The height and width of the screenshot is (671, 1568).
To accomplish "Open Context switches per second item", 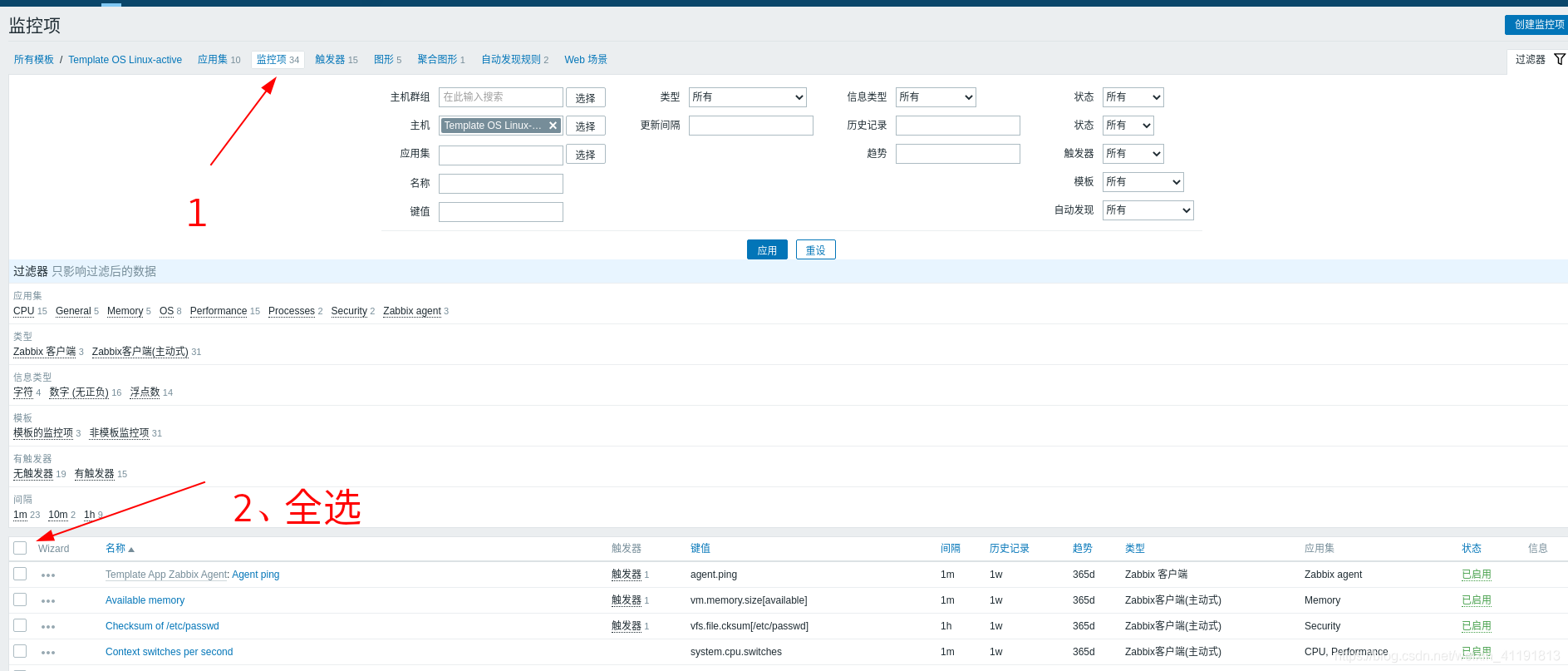I will point(169,652).
